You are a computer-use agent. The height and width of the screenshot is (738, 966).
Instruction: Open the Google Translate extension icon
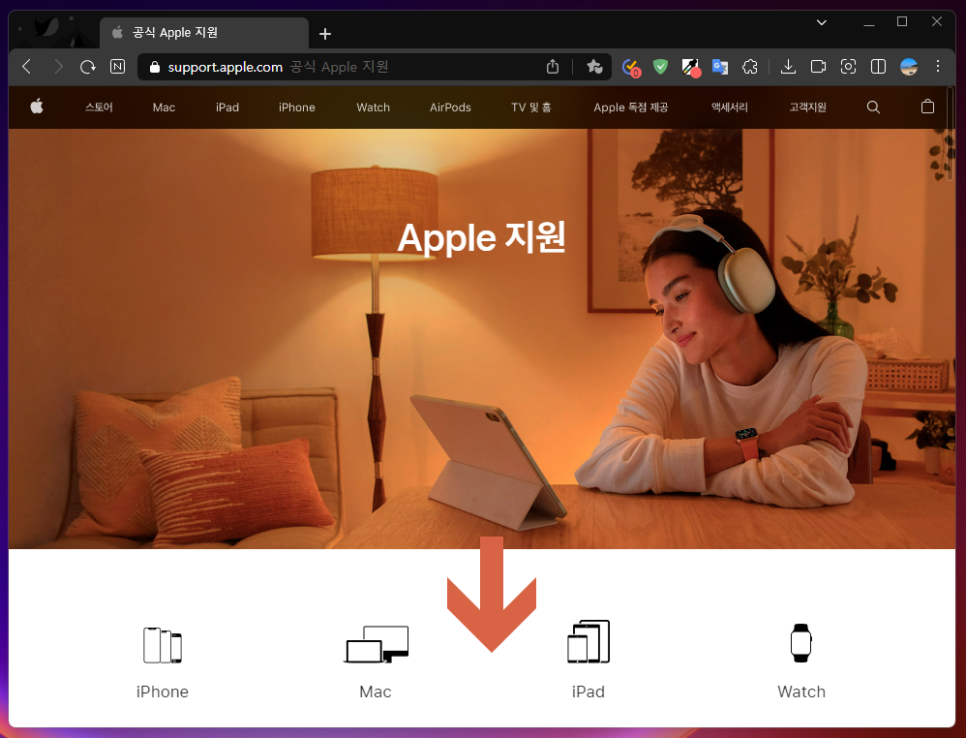720,67
